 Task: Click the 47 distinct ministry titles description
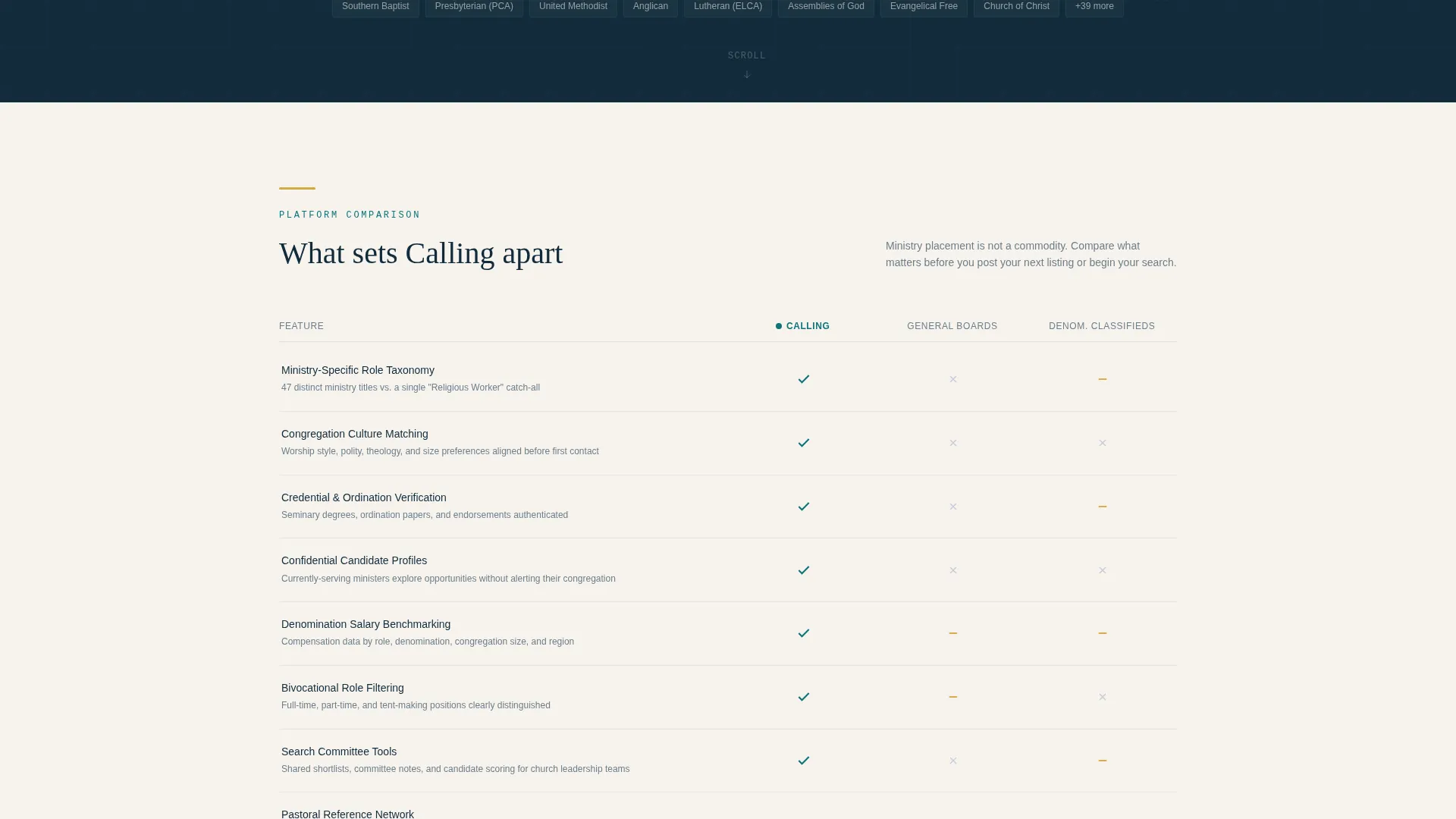pos(410,388)
